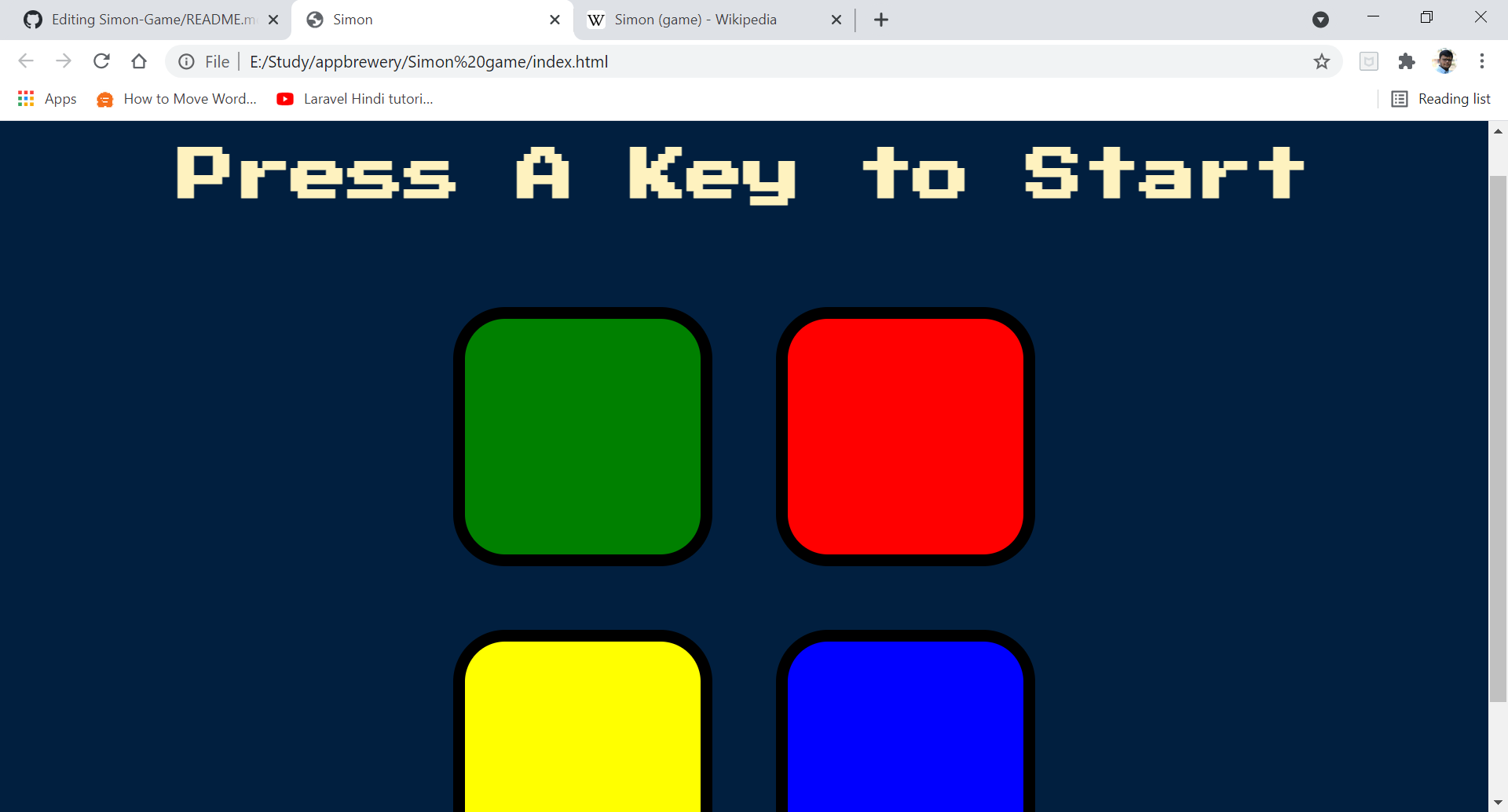Go forward to the next page
The width and height of the screenshot is (1508, 812).
point(64,61)
